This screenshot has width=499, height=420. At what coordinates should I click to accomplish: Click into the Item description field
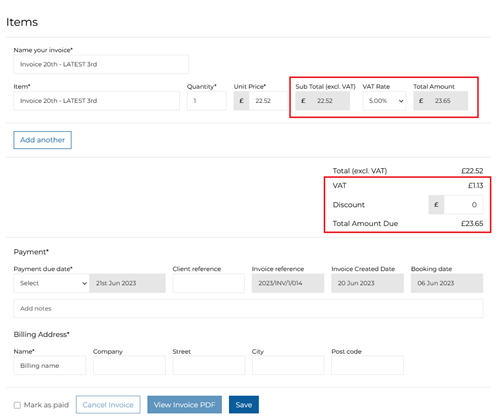97,101
